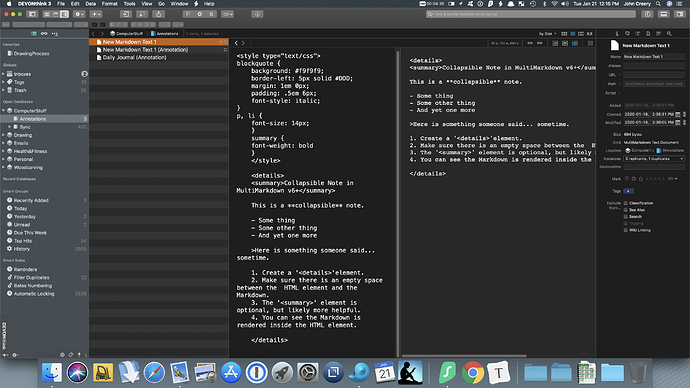Toggle Unread mark in toolbar
Viewport: 690px width, 388px height.
[200, 14]
